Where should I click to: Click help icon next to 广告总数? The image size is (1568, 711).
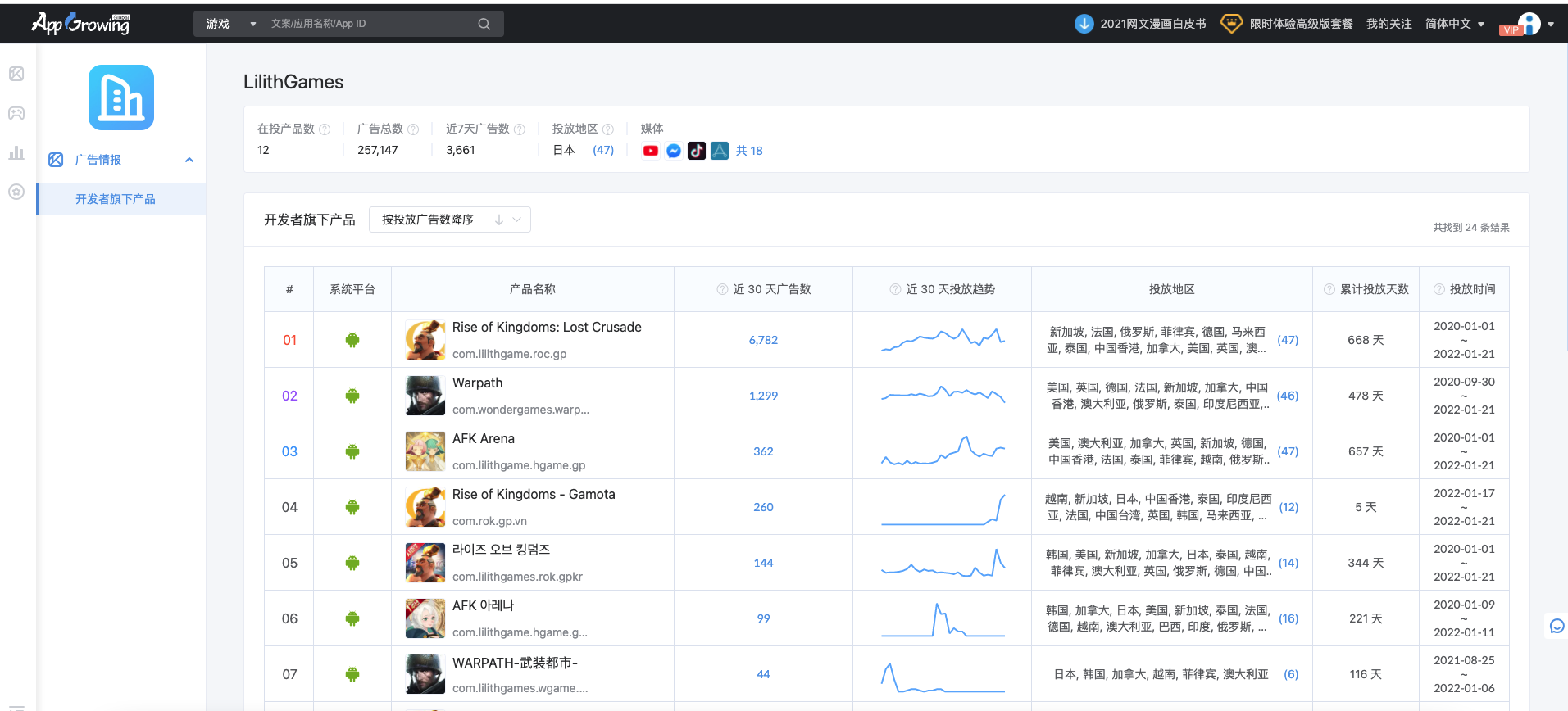tap(413, 129)
